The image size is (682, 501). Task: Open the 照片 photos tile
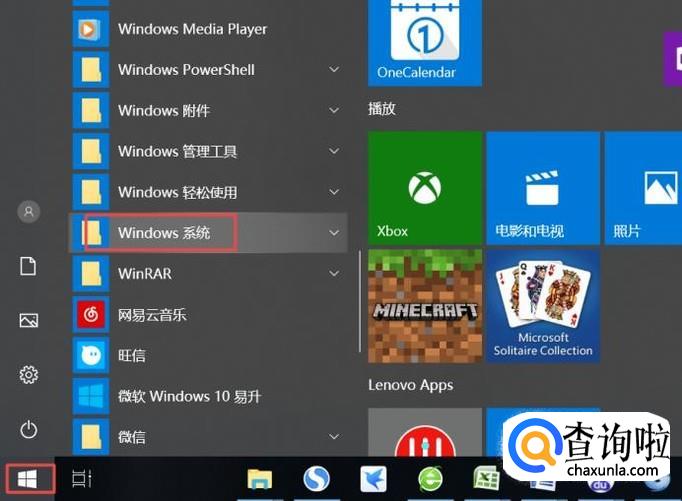tap(645, 188)
